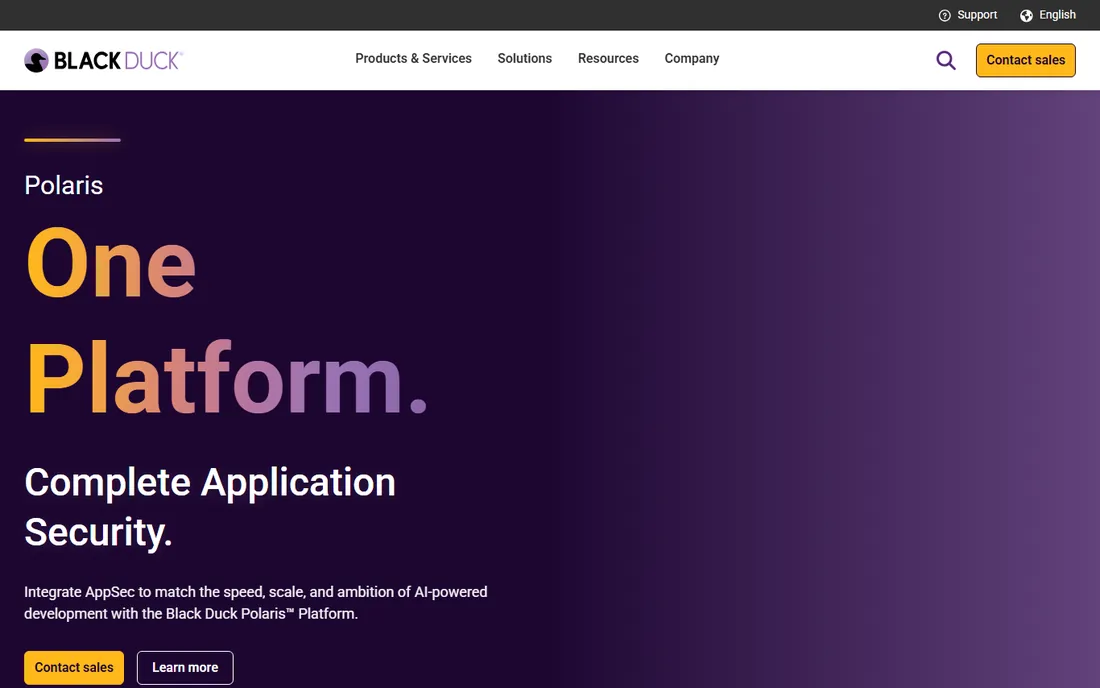Click the 'One Platform.' headline
The width and height of the screenshot is (1100, 688).
(x=226, y=321)
